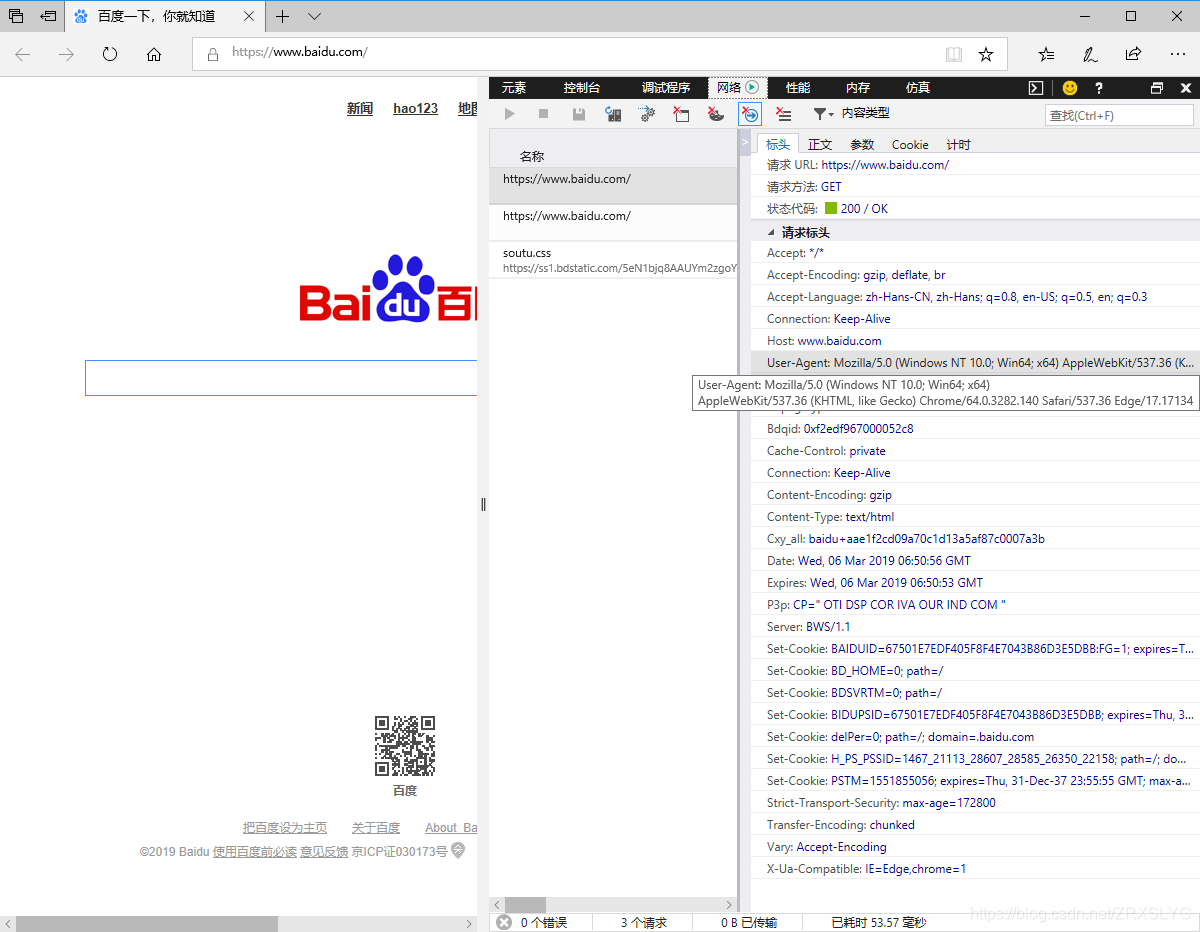Add notes with pen icon
The image size is (1200, 932).
pos(1090,54)
